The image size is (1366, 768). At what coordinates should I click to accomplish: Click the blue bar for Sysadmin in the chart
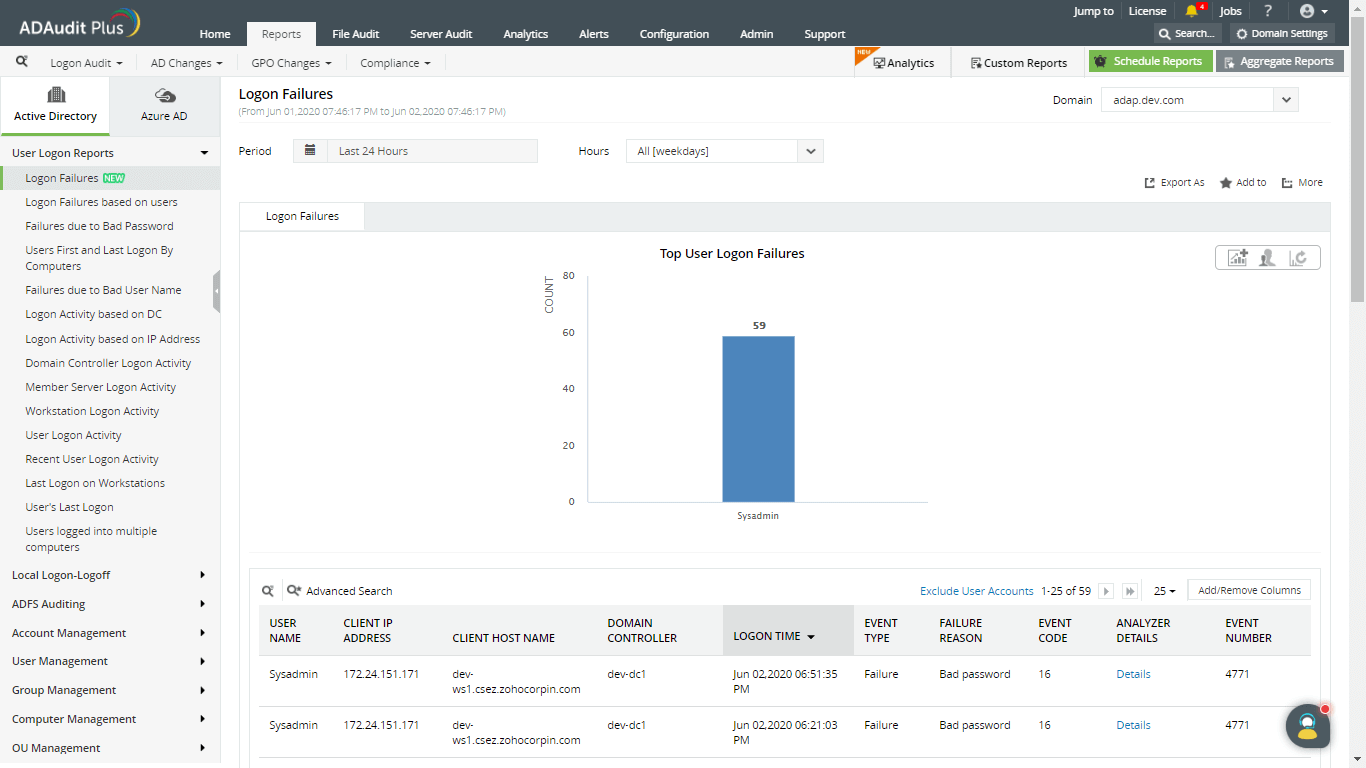(x=757, y=418)
